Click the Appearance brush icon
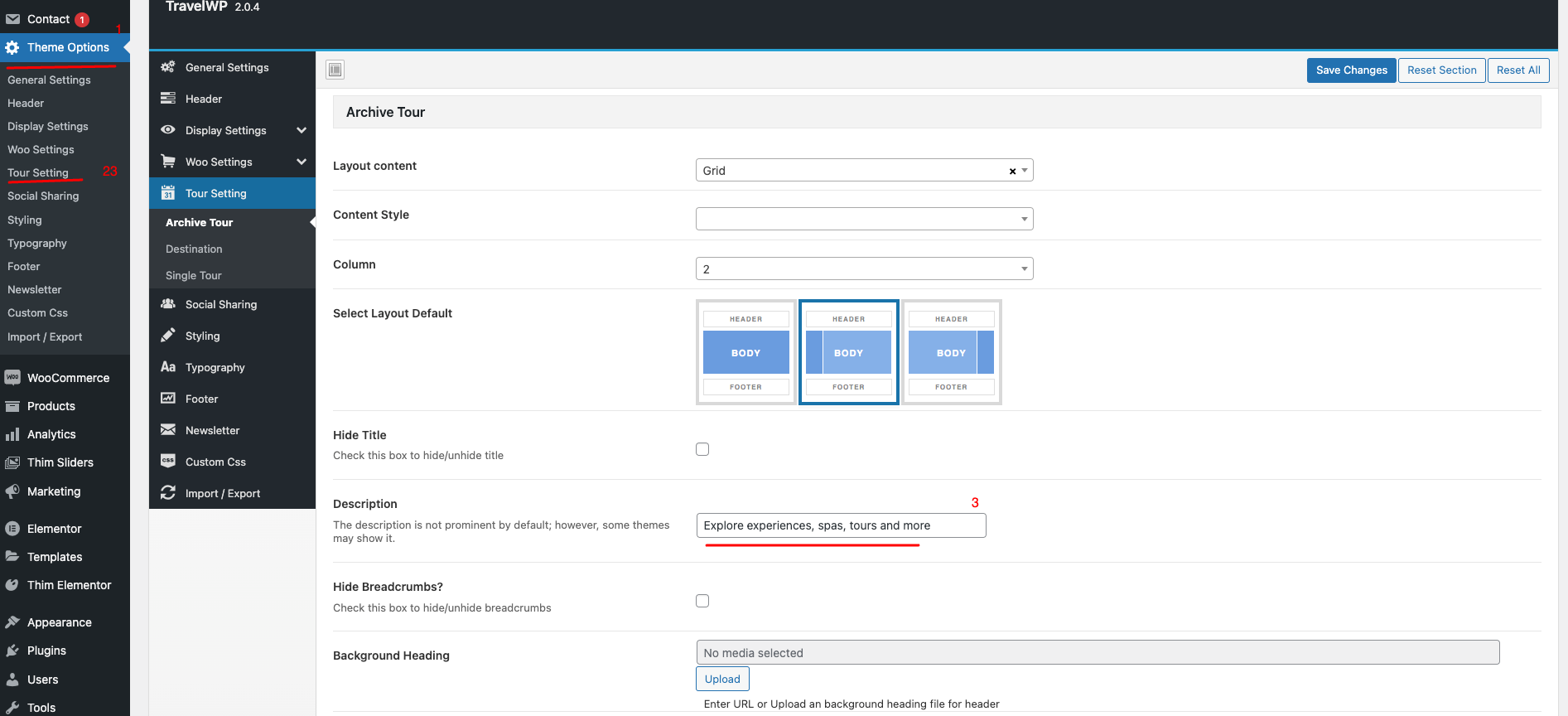 tap(12, 622)
